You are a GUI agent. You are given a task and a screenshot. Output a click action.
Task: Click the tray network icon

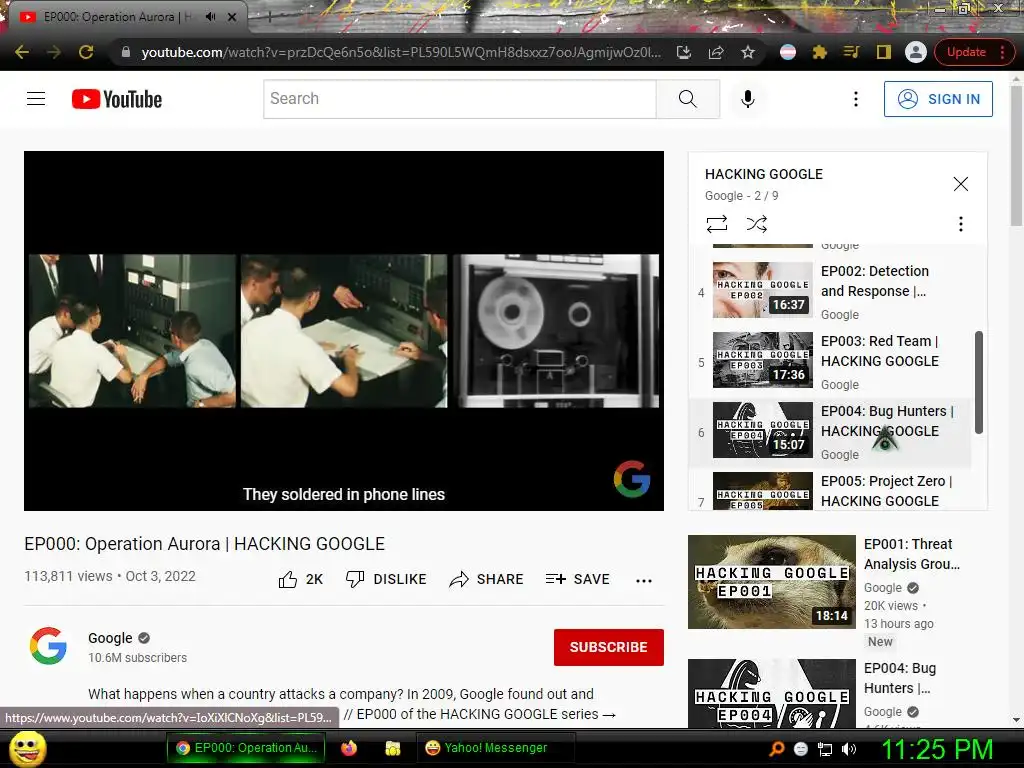(825, 749)
